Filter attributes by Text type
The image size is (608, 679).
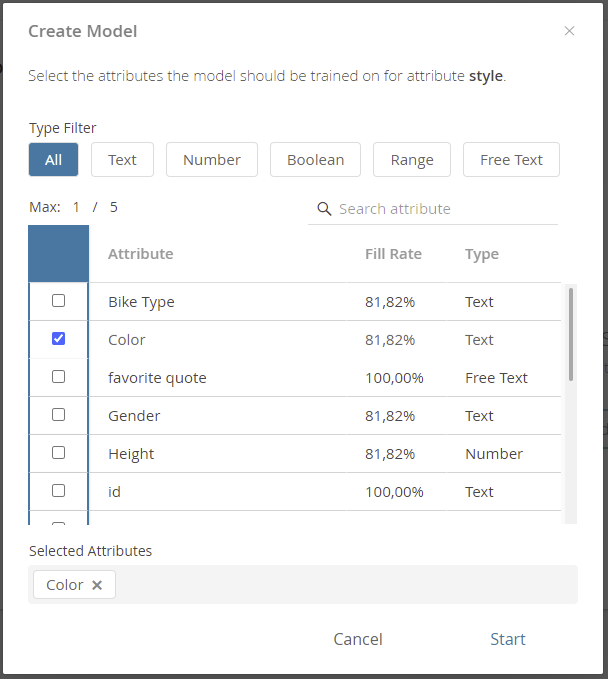122,160
